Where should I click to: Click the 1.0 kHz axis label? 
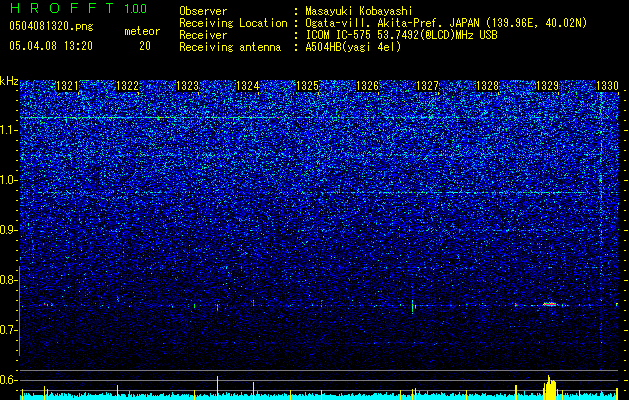tap(9, 180)
